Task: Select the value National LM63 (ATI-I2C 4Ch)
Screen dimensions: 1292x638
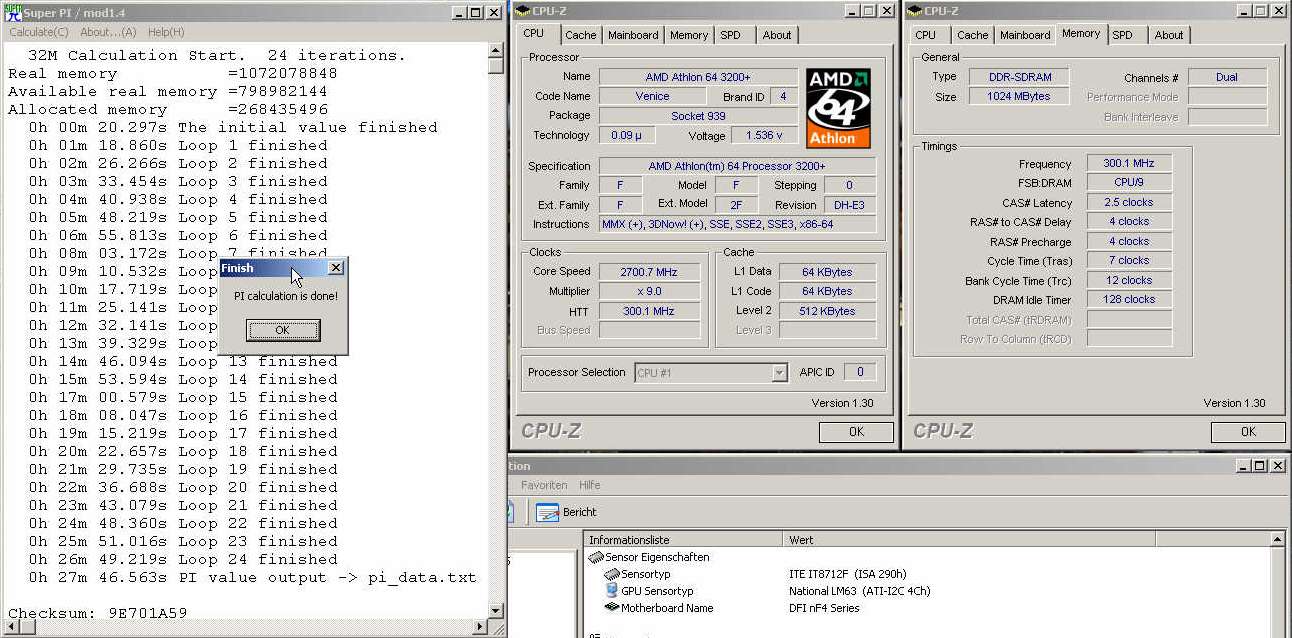Action: (x=859, y=591)
